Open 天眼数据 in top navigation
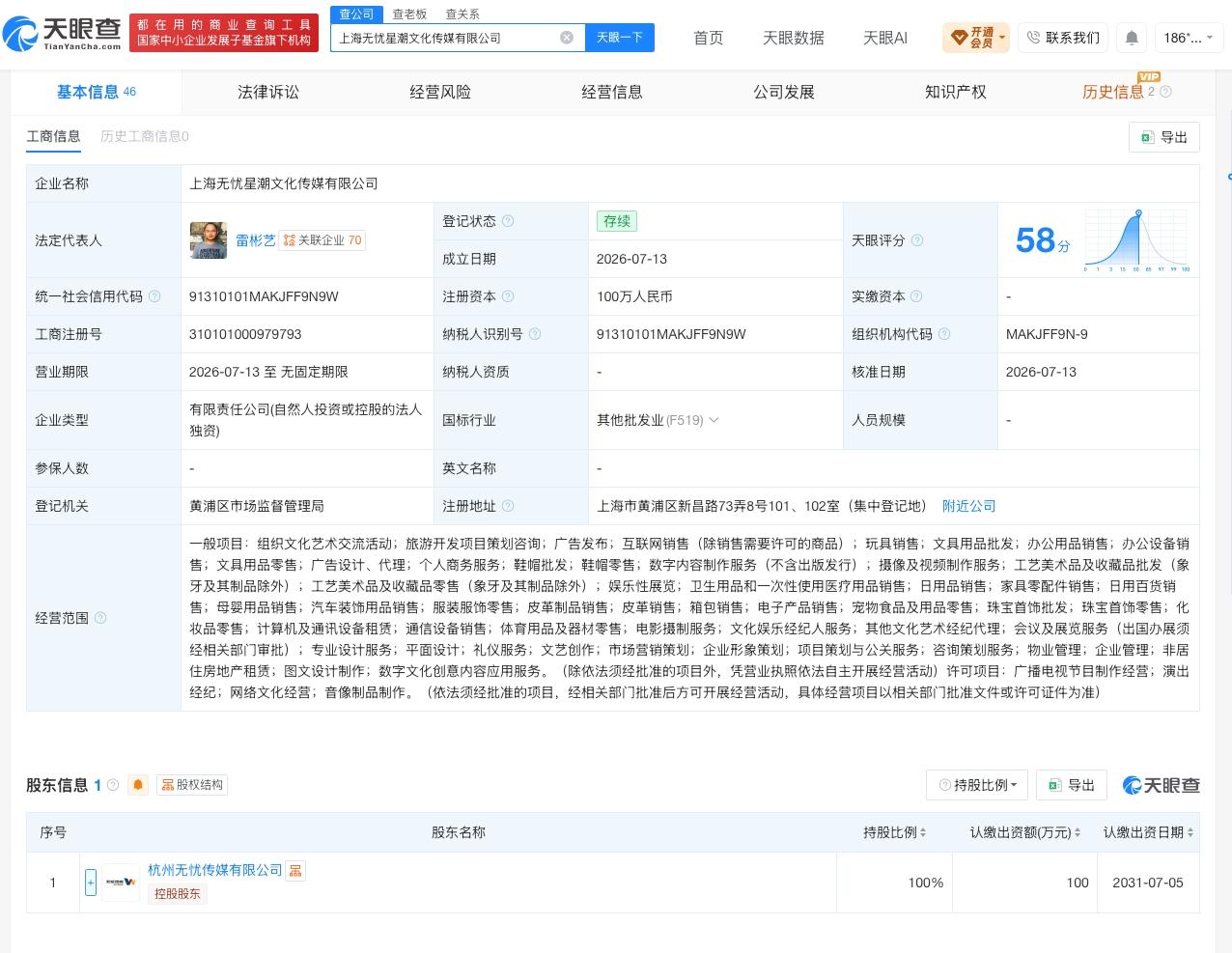The width and height of the screenshot is (1232, 953). pos(794,38)
